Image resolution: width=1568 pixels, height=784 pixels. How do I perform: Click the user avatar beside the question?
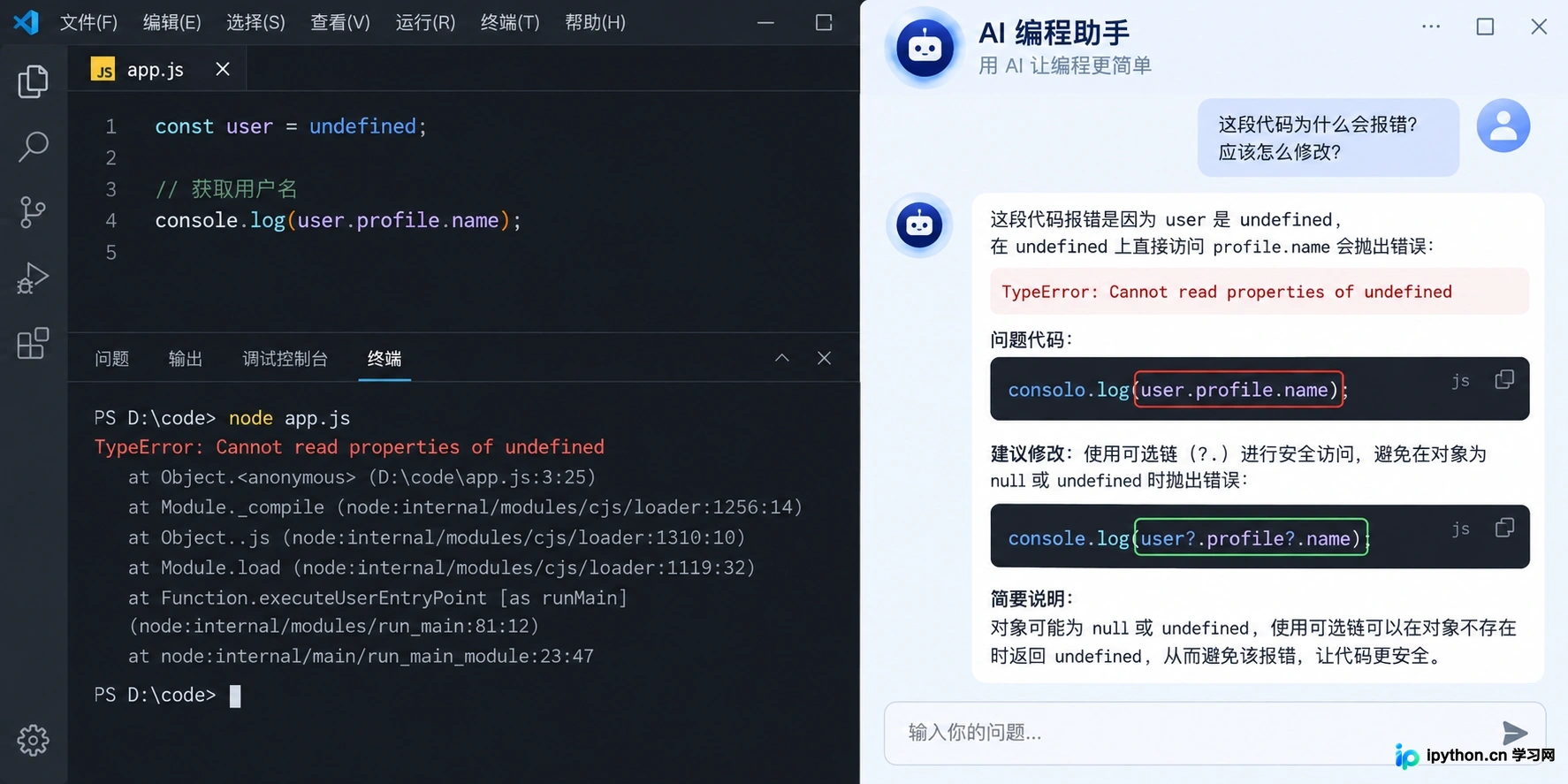[x=1503, y=126]
